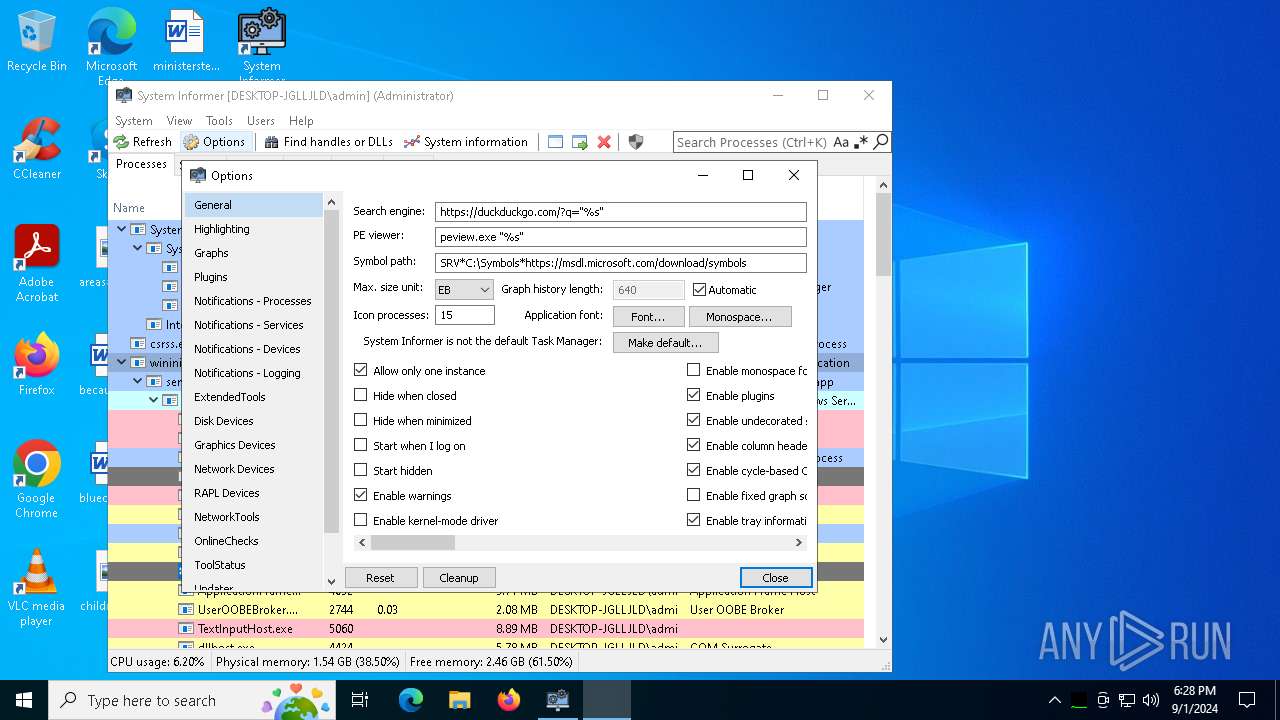Open Microsoft Edge from taskbar
Viewport: 1280px width, 720px height.
click(x=411, y=700)
